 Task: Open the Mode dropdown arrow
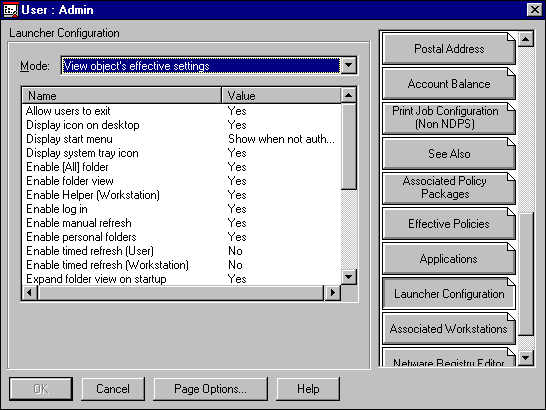point(349,65)
